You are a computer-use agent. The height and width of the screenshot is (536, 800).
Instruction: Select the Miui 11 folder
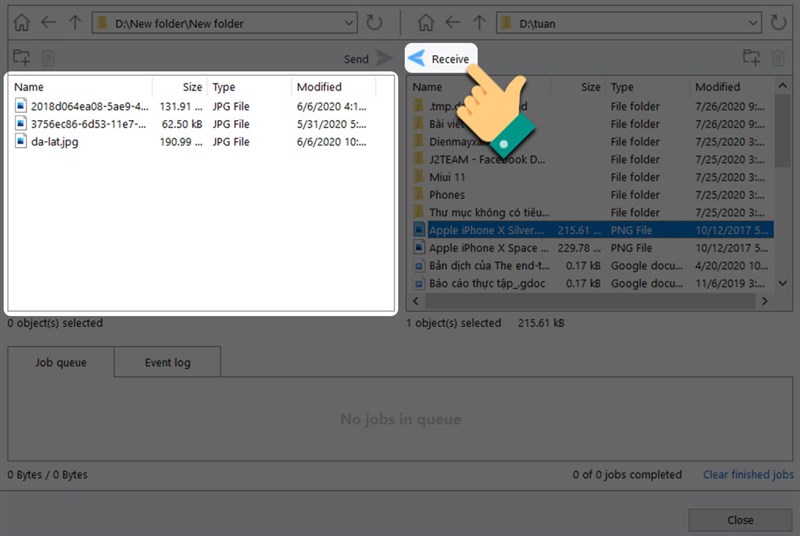point(592,177)
